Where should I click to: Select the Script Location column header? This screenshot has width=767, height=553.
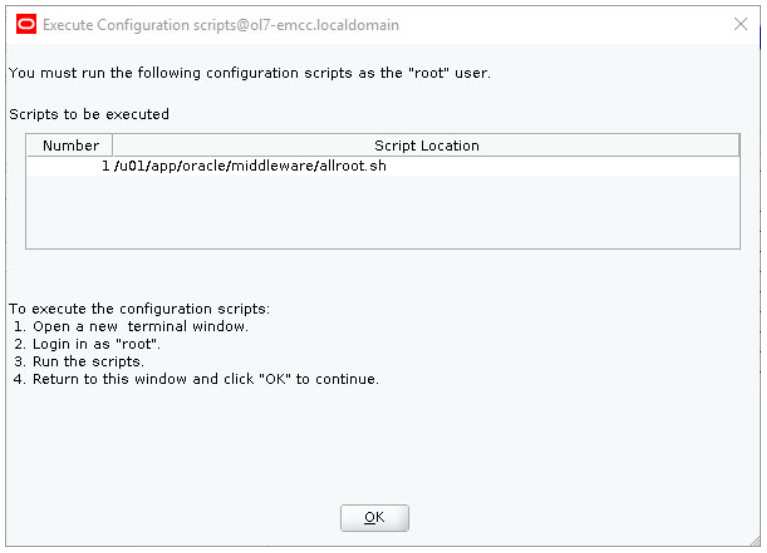(x=426, y=145)
